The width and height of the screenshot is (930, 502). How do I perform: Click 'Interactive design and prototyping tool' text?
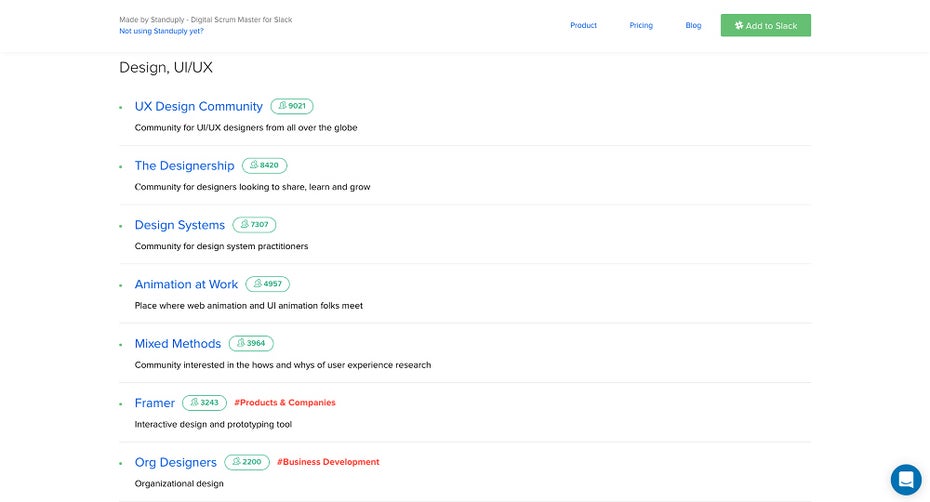tap(214, 424)
